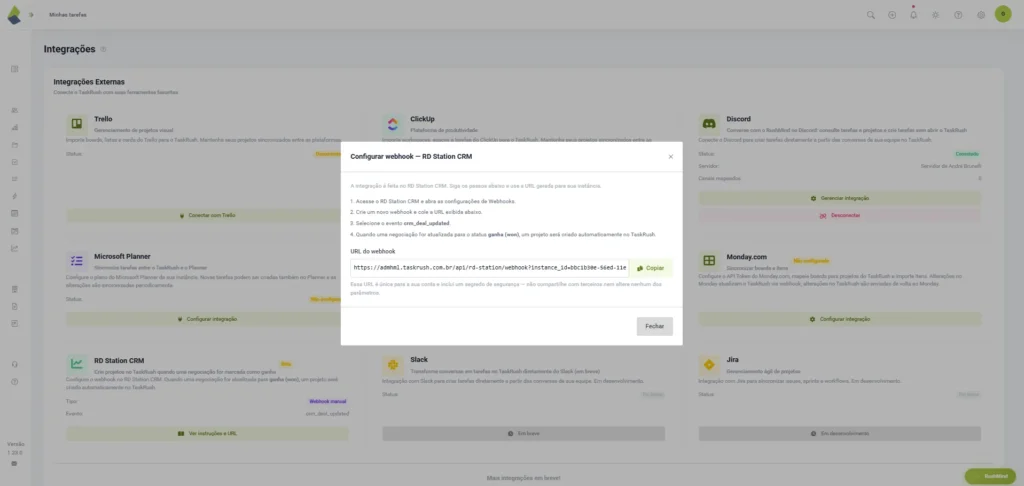
Task: Toggle the light theme sun icon
Action: (x=935, y=15)
